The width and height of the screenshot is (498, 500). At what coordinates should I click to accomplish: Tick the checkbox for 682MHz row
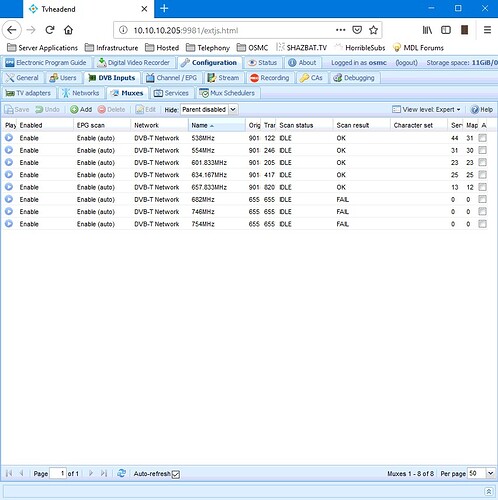pos(482,199)
